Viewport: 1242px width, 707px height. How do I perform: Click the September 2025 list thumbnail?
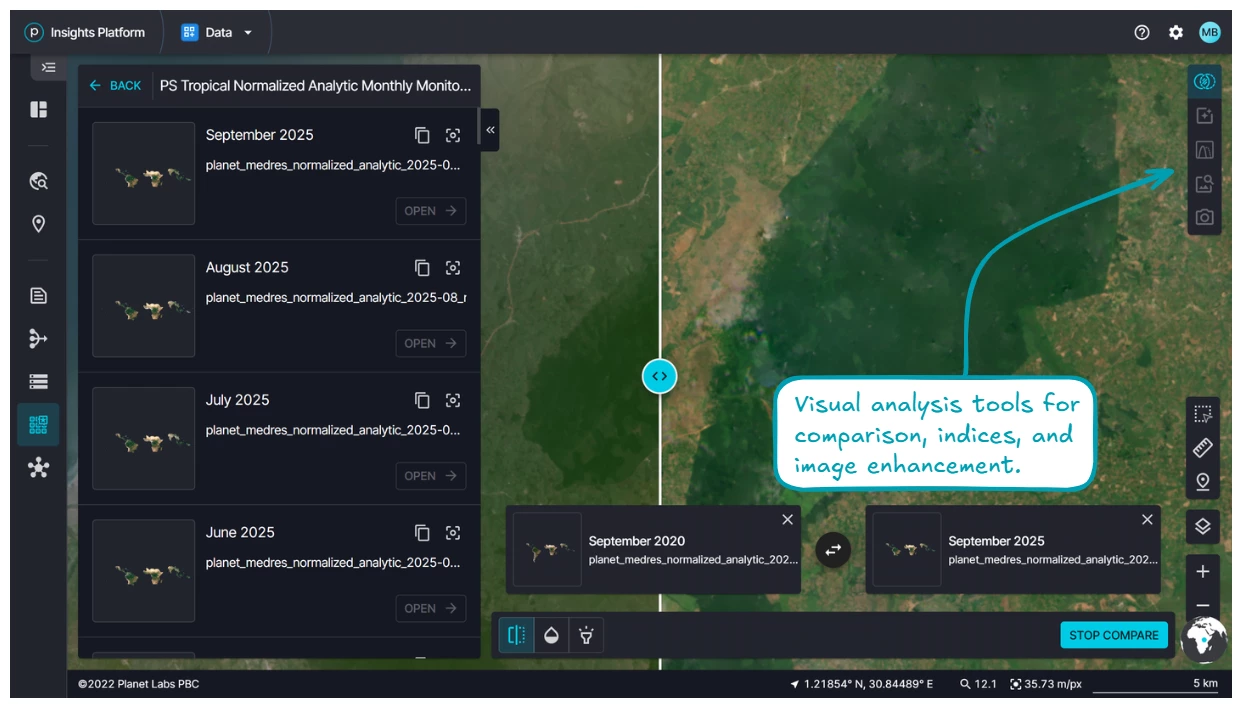[144, 173]
